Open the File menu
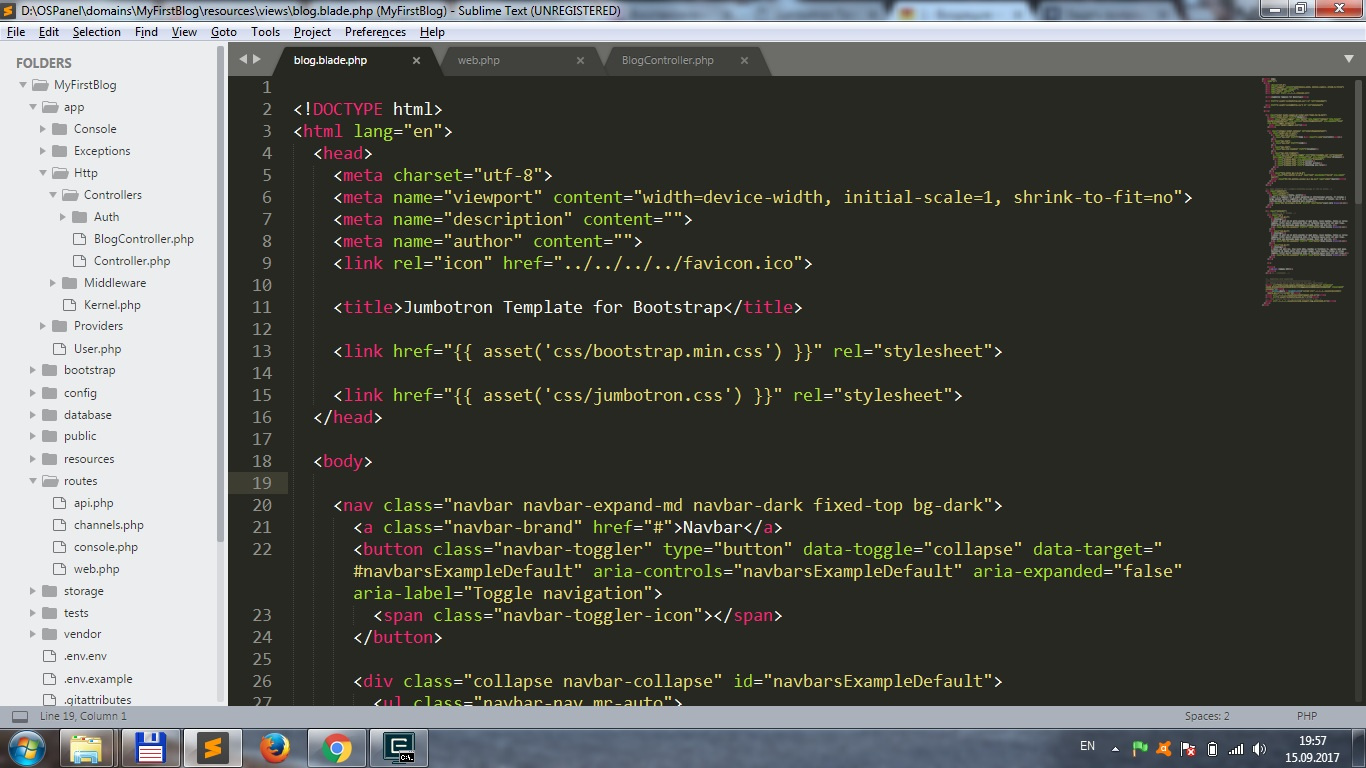Viewport: 1366px width, 768px height. (16, 32)
